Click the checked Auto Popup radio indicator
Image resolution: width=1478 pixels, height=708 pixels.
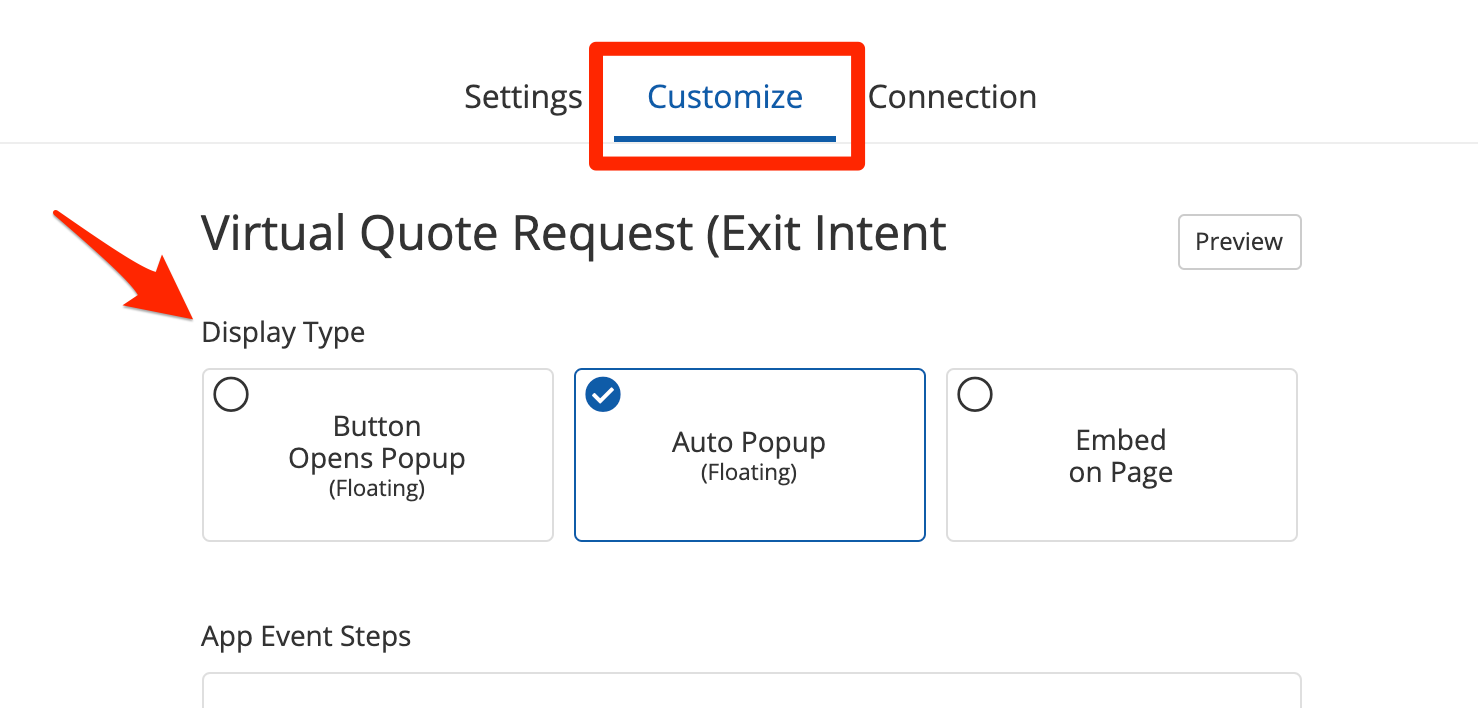(603, 395)
